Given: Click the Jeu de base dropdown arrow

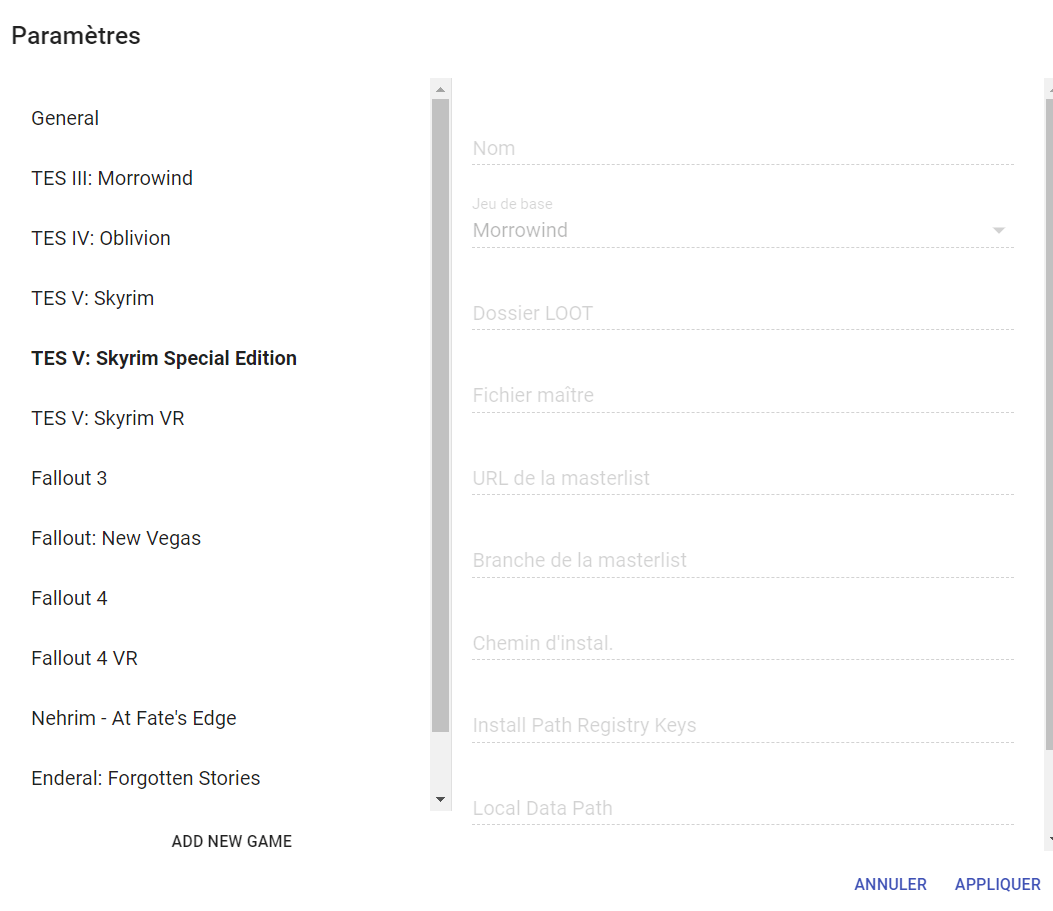Looking at the screenshot, I should click(999, 230).
